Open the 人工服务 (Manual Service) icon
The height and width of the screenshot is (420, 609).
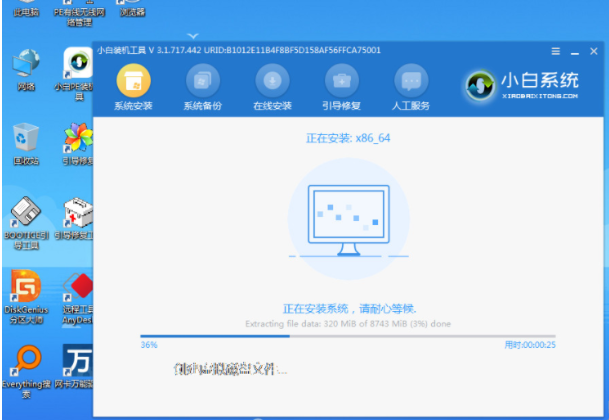[411, 80]
